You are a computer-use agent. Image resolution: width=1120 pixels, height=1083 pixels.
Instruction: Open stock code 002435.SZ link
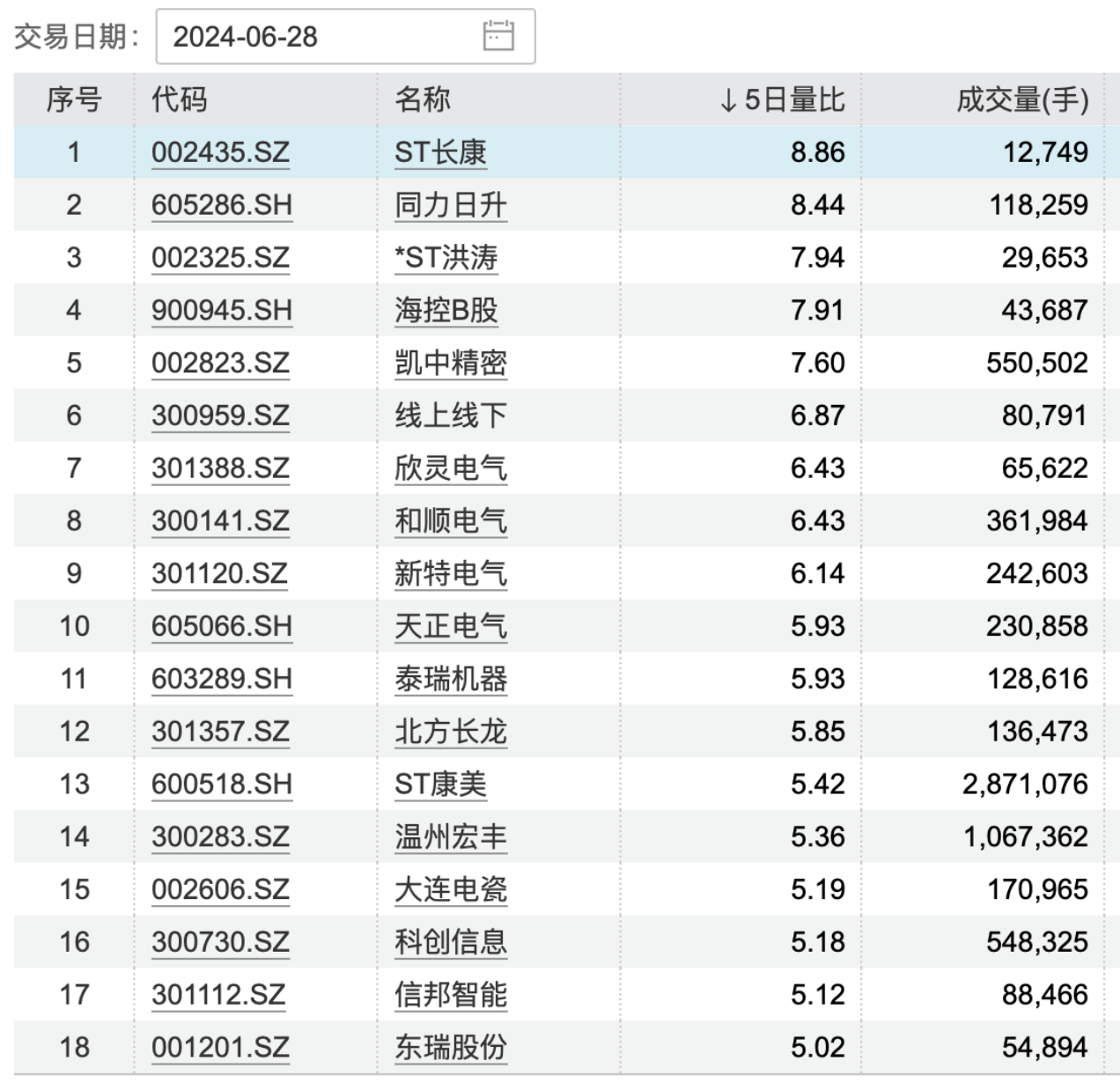[x=220, y=152]
